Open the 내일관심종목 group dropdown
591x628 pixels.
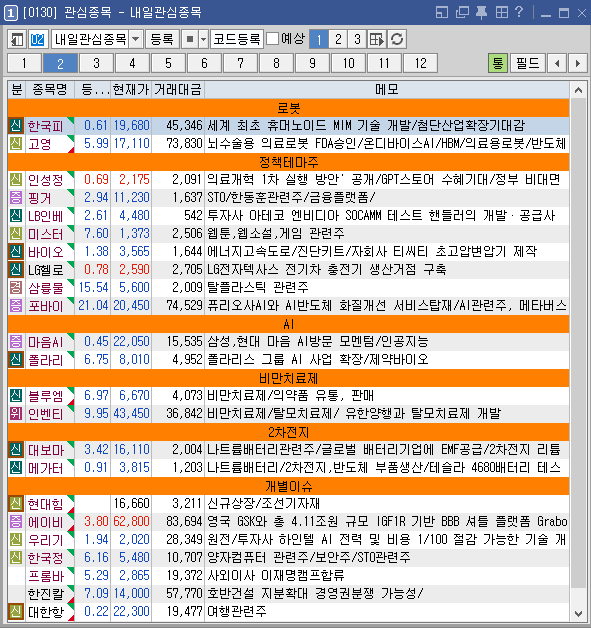click(136, 39)
